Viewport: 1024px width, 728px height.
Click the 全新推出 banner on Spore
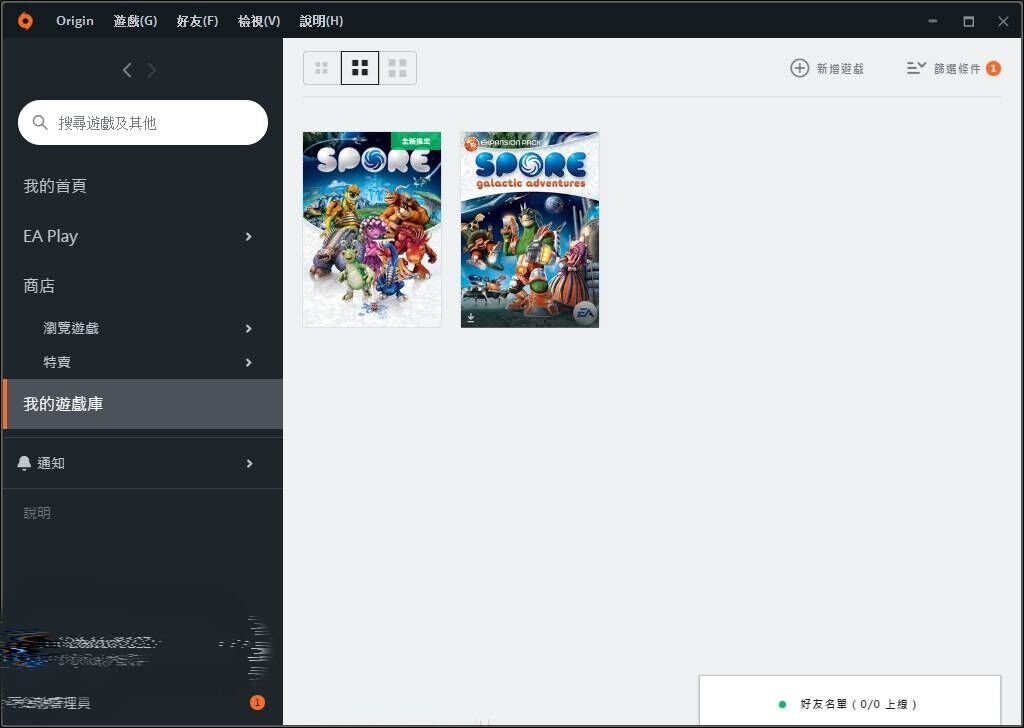point(416,140)
